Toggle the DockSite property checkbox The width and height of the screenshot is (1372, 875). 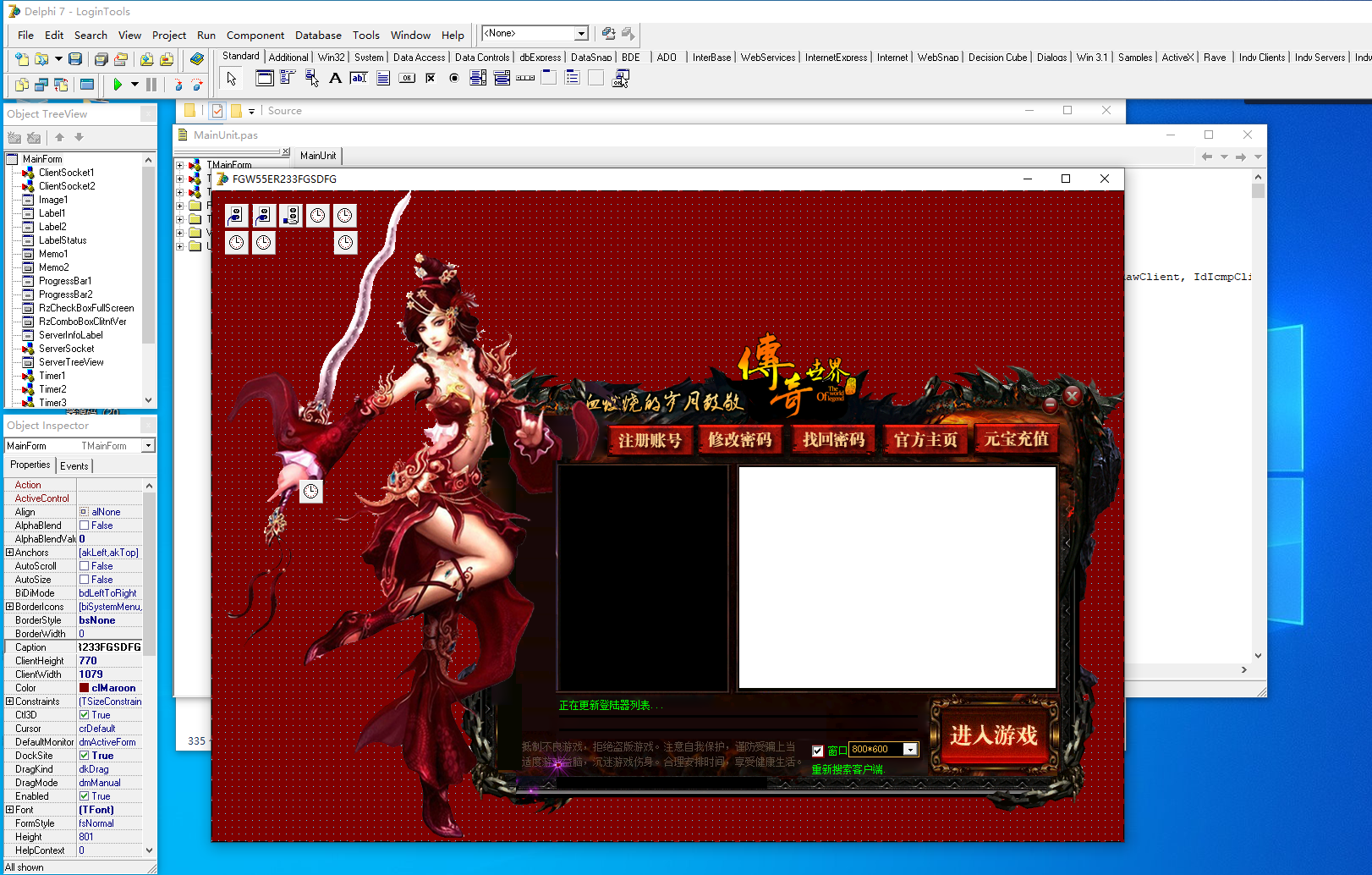(x=84, y=756)
